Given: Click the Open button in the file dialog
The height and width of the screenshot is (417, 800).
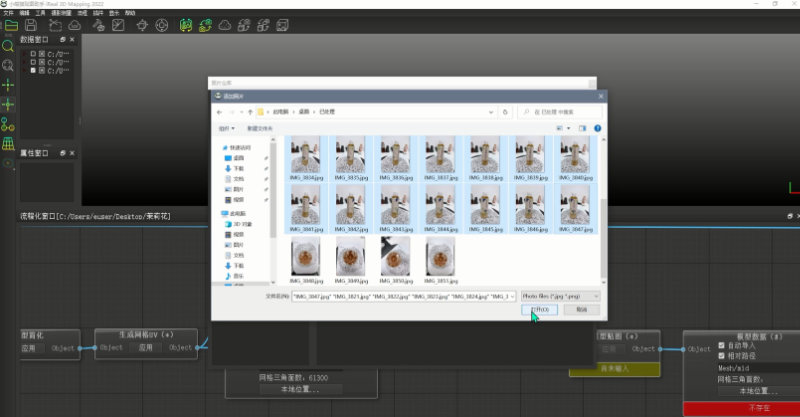Looking at the screenshot, I should point(539,310).
